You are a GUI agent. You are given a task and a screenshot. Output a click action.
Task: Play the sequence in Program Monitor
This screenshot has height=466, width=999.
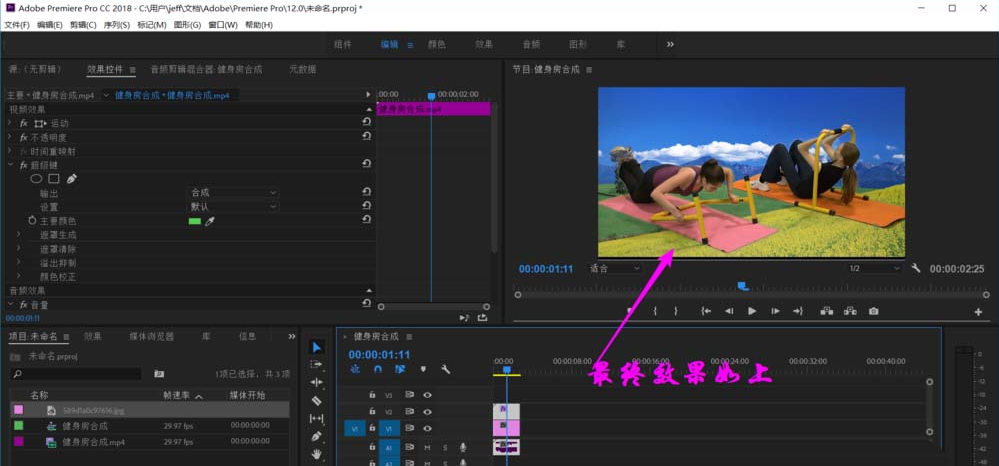coord(752,311)
